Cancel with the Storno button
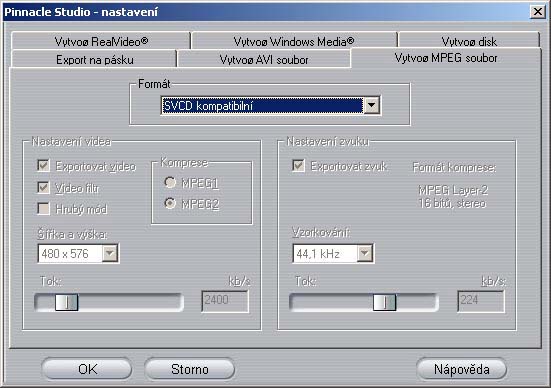 tap(189, 369)
